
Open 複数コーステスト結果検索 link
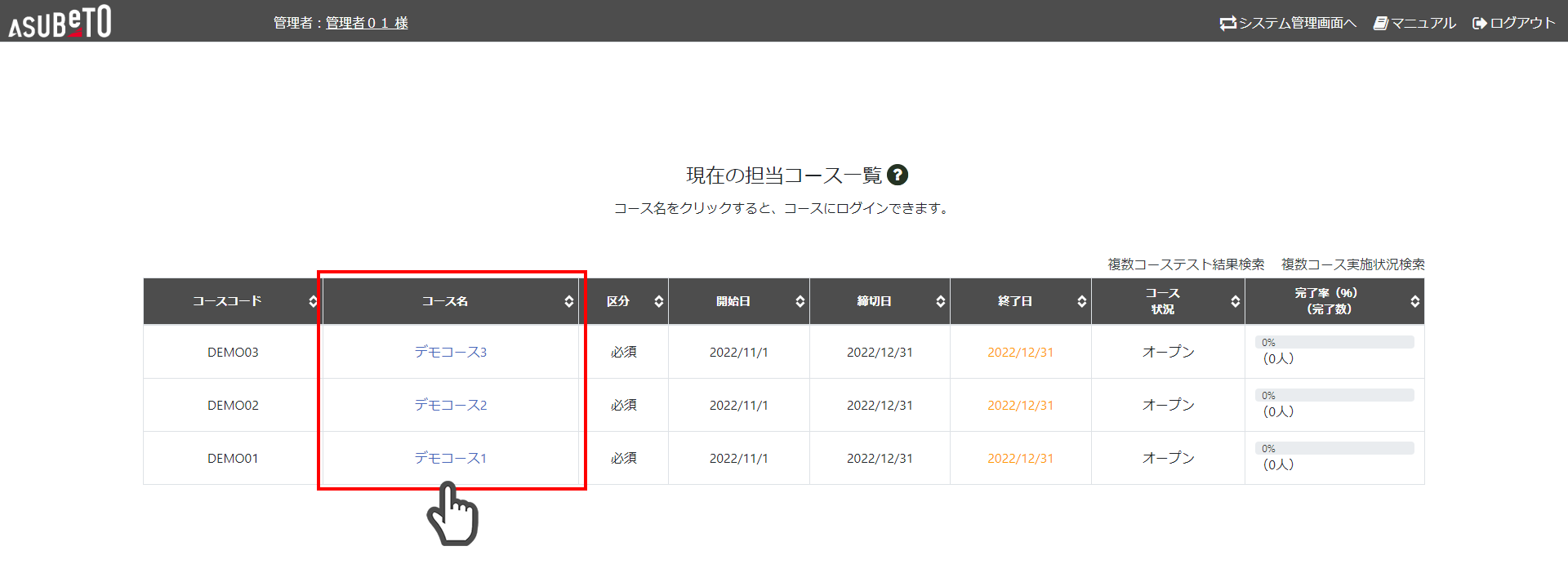1186,264
